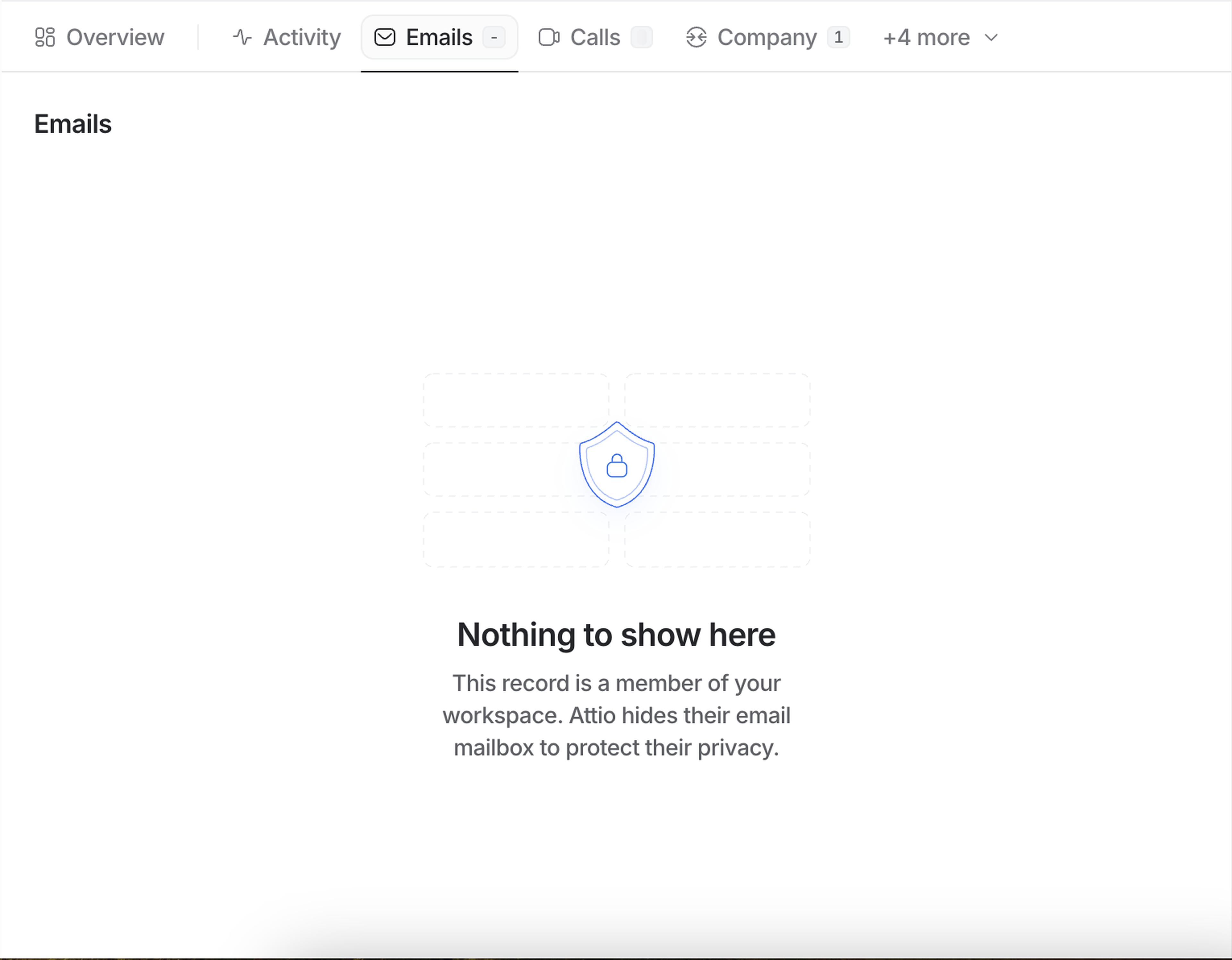
Task: Switch to the Activity tab
Action: click(302, 37)
